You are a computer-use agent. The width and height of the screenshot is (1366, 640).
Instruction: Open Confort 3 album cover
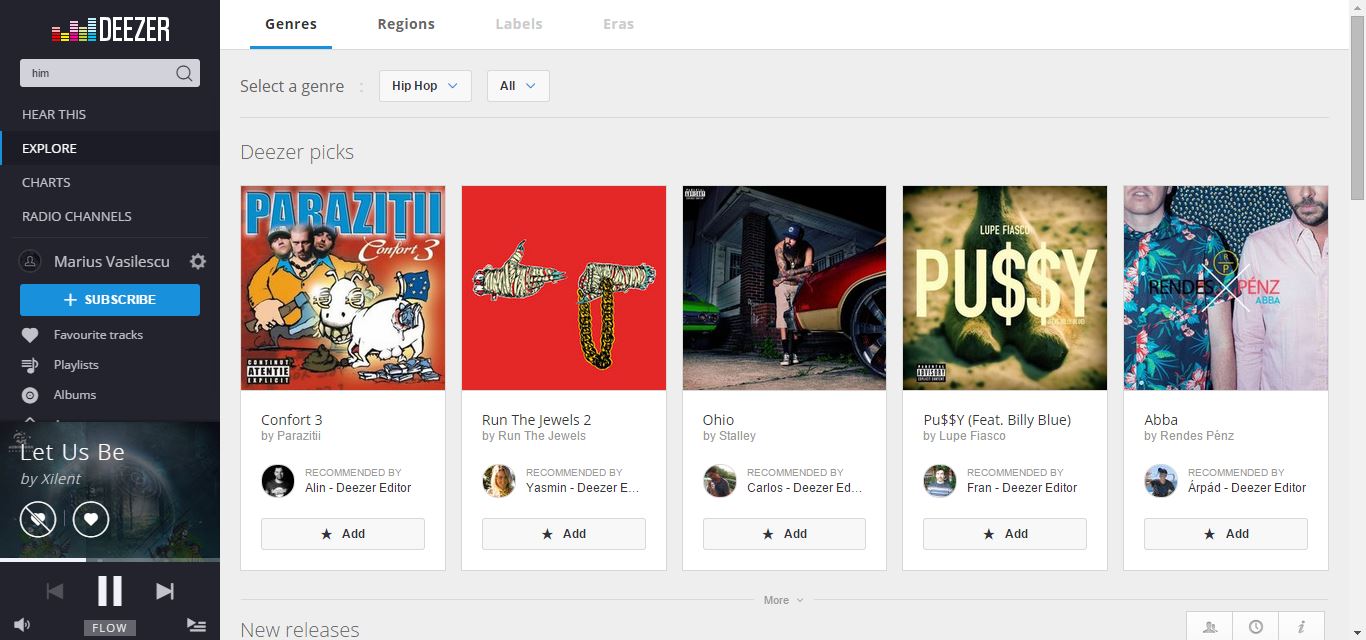click(x=343, y=288)
